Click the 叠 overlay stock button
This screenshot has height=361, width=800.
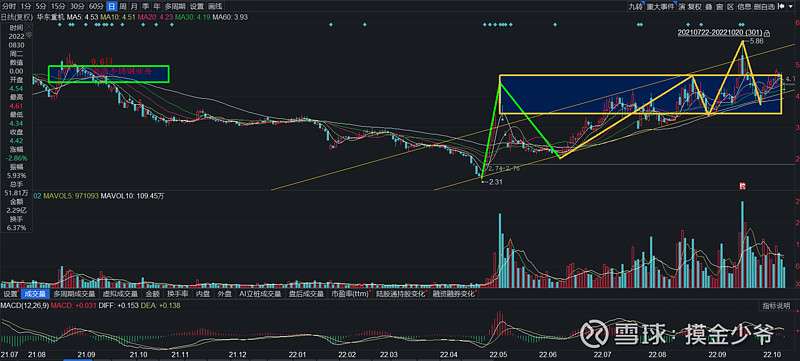click(709, 7)
